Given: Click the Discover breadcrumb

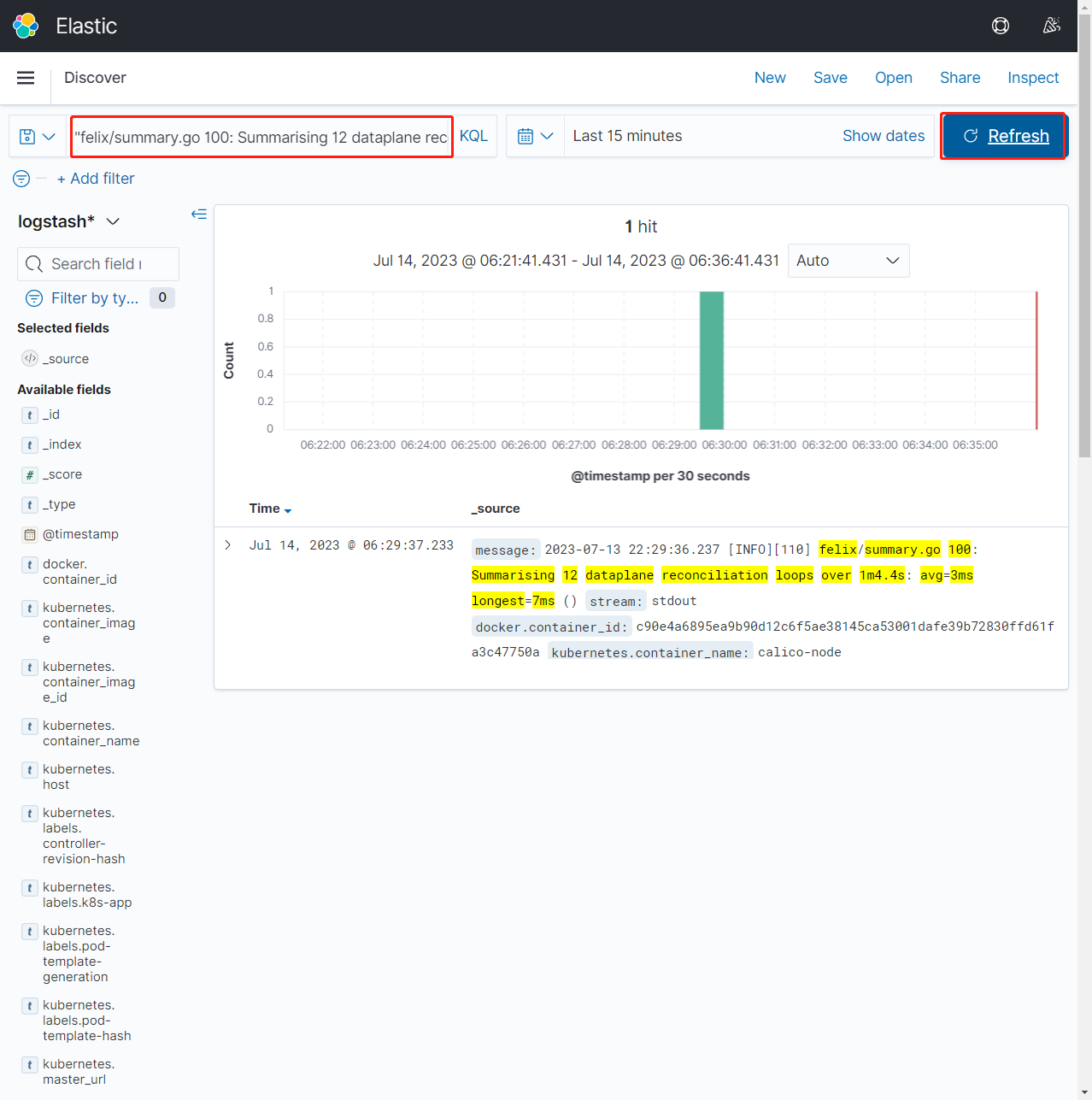Looking at the screenshot, I should click(x=95, y=78).
